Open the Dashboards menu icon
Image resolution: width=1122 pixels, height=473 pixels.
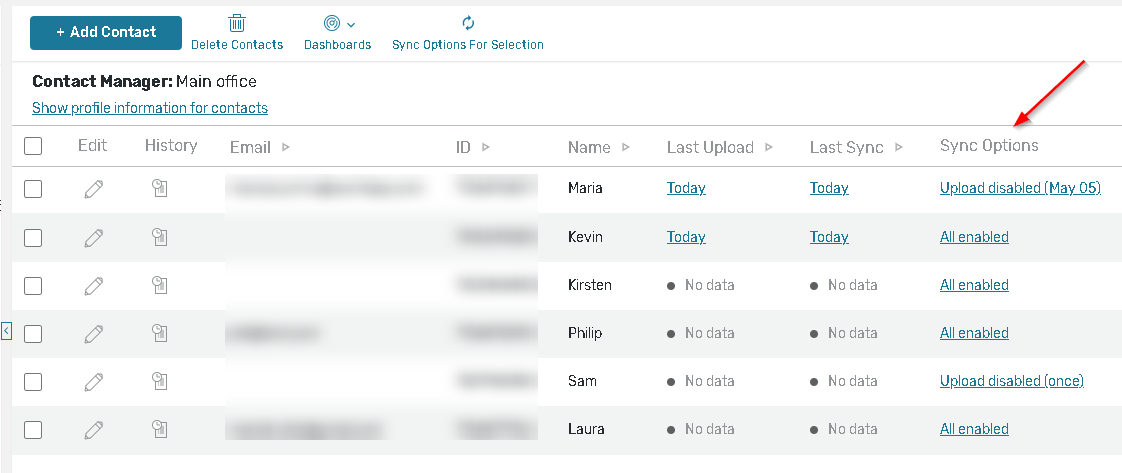[332, 24]
